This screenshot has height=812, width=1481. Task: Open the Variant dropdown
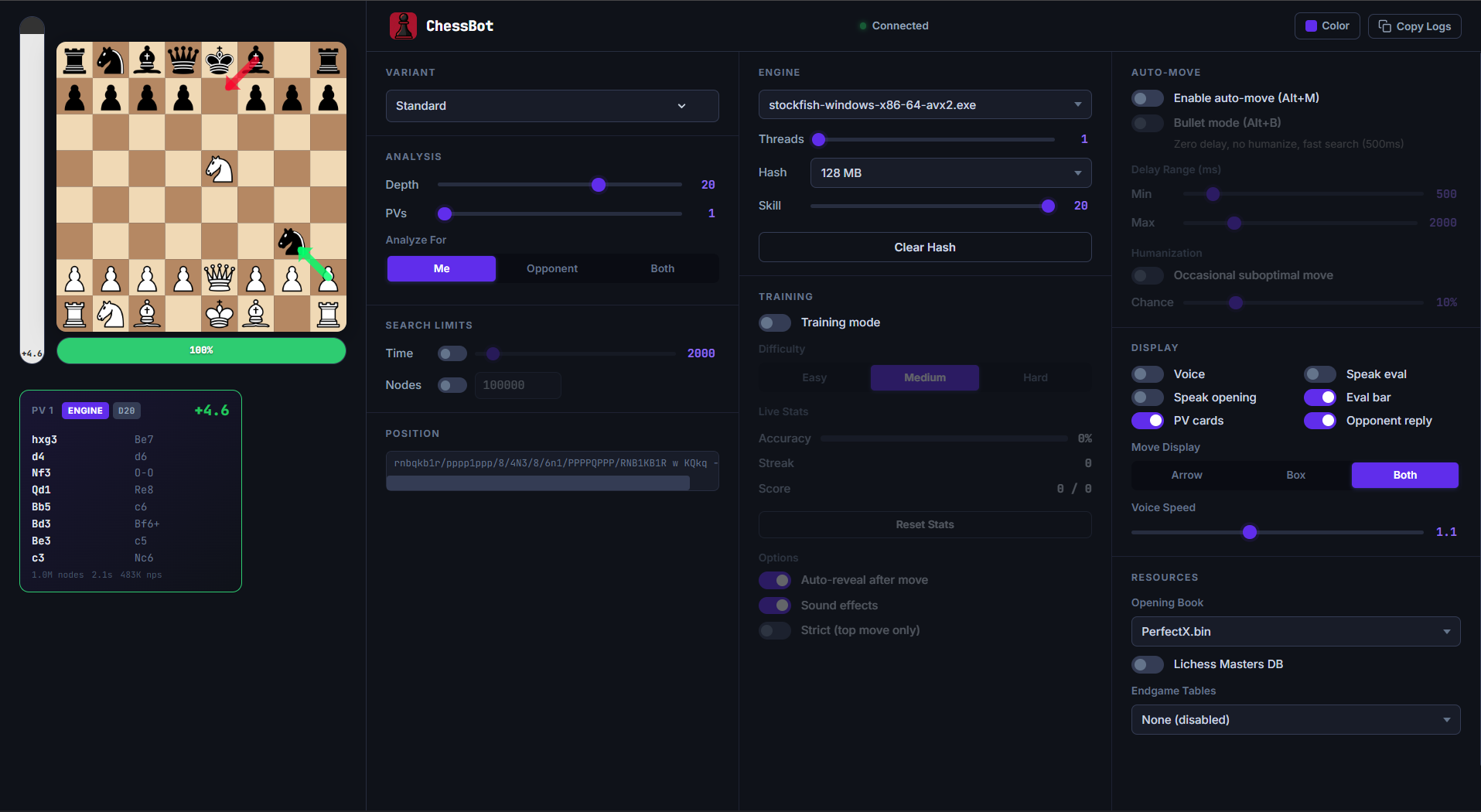click(551, 106)
